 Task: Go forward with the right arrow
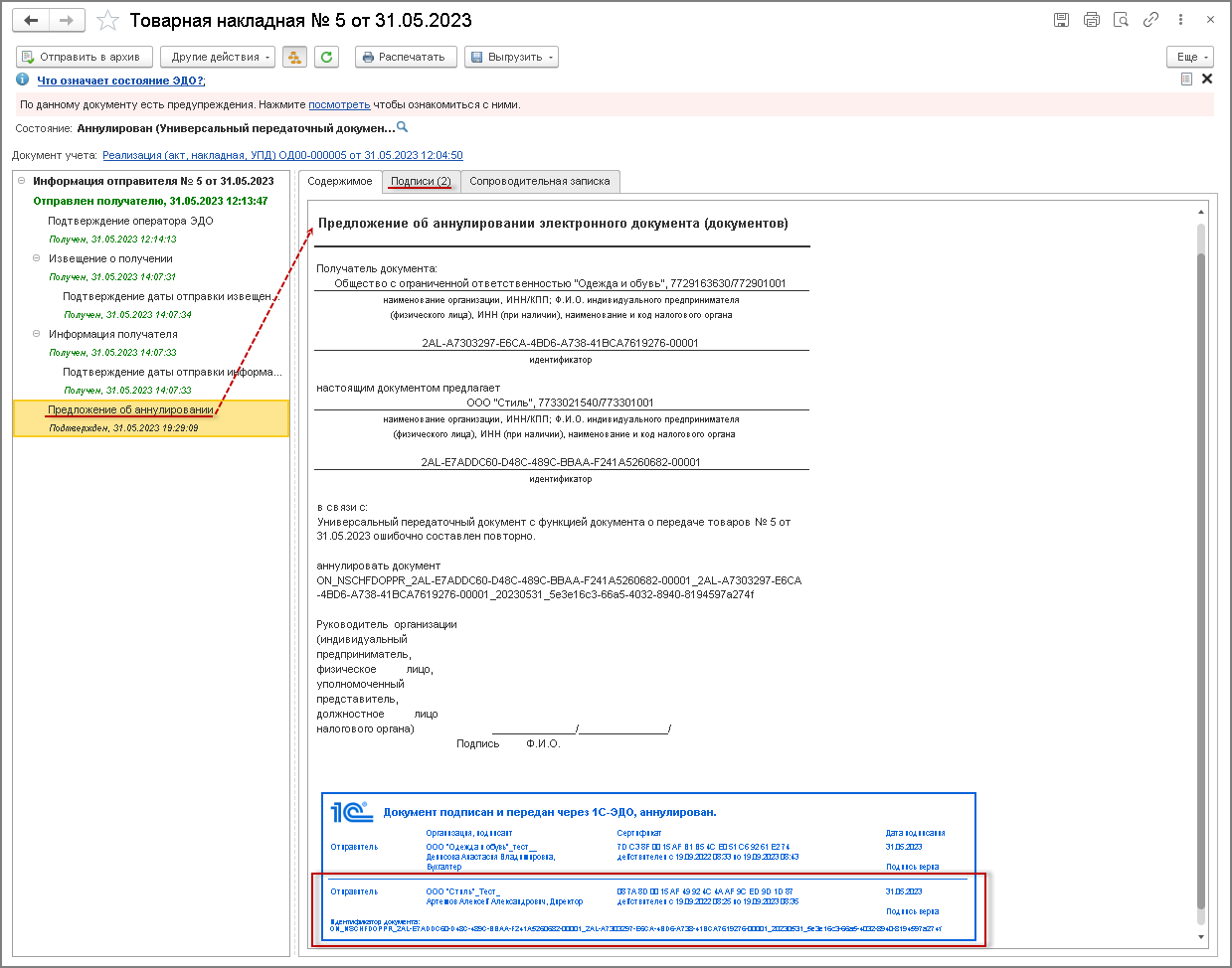click(67, 20)
